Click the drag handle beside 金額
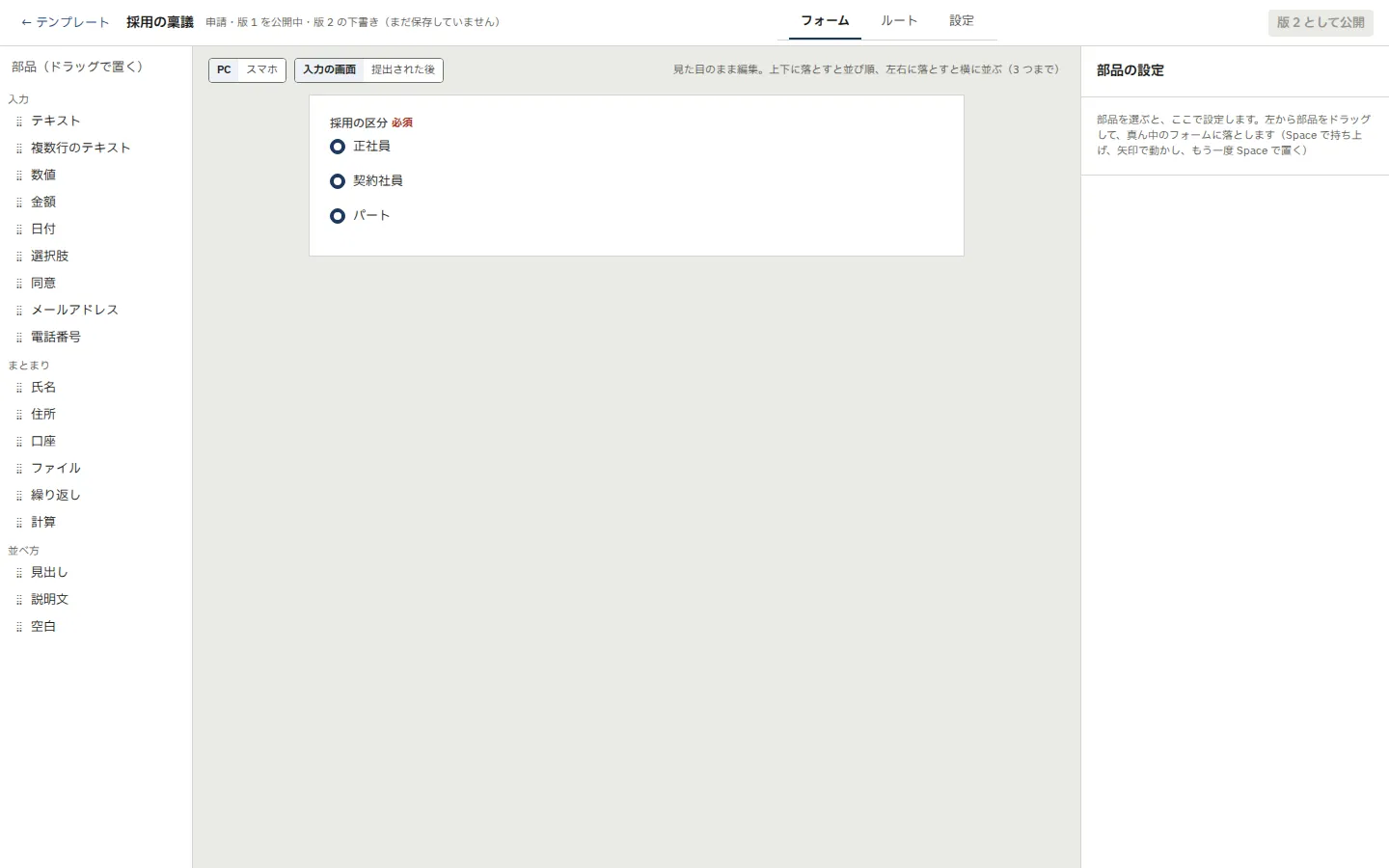This screenshot has height=868, width=1389. click(19, 203)
